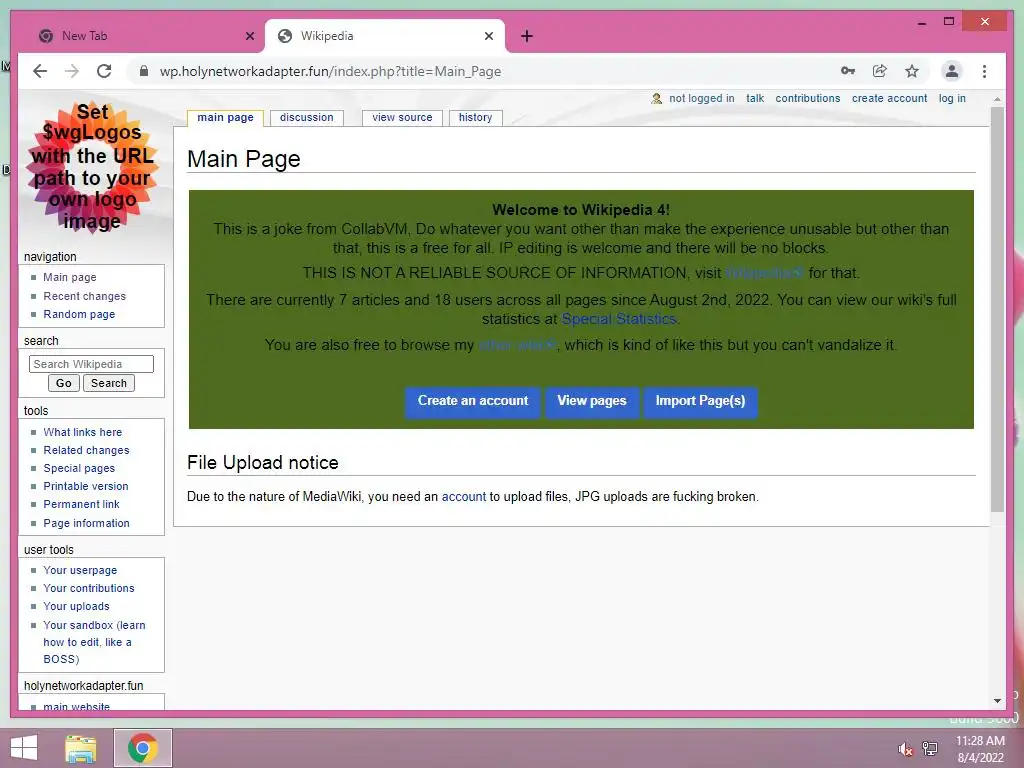
Task: Open the Chrome profile avatar icon
Action: (x=952, y=71)
